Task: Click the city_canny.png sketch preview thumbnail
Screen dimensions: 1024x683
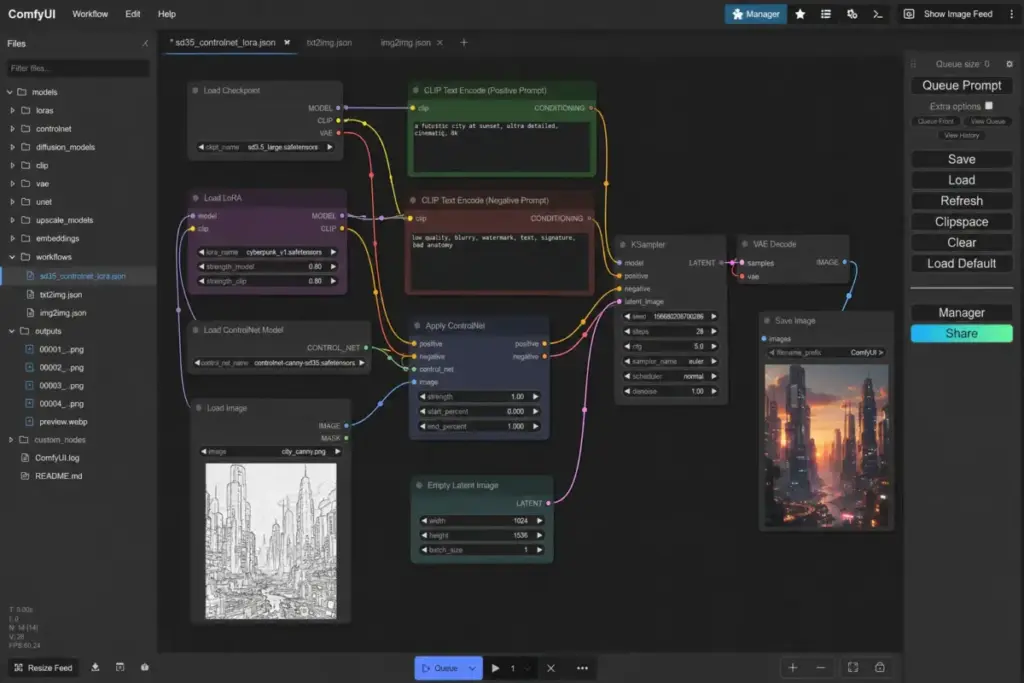Action: pyautogui.click(x=271, y=541)
